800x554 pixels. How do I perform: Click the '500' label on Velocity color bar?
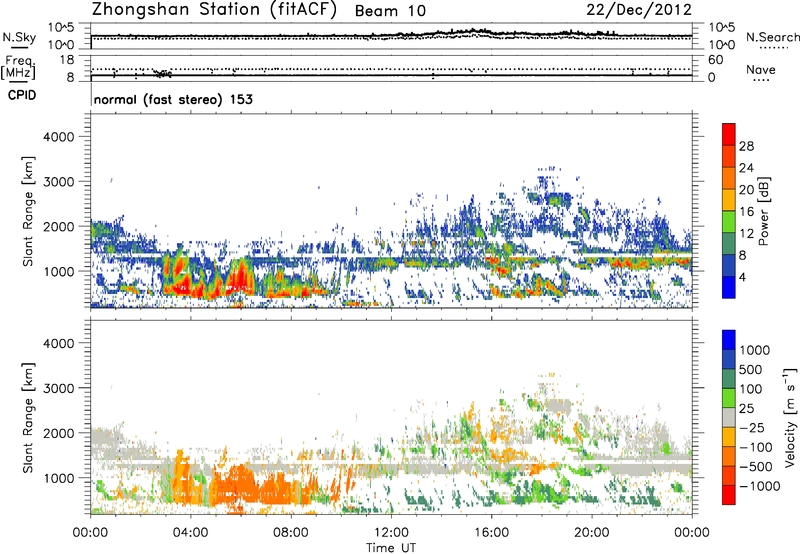tap(751, 370)
